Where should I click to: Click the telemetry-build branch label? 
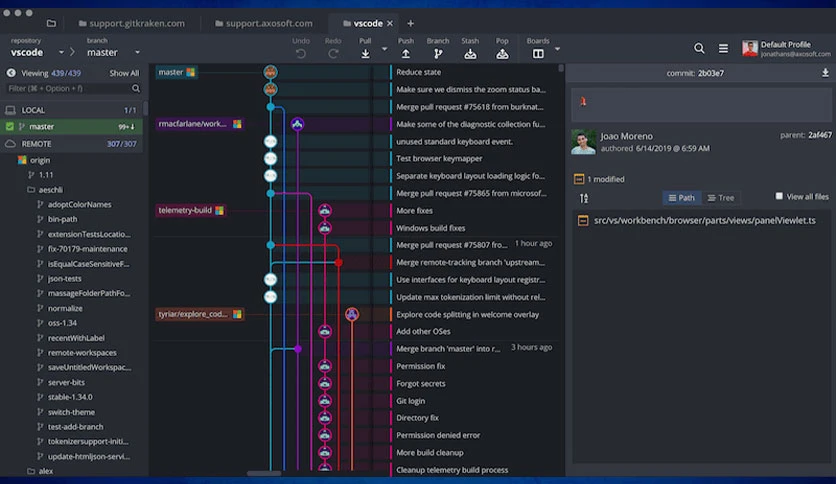[191, 210]
